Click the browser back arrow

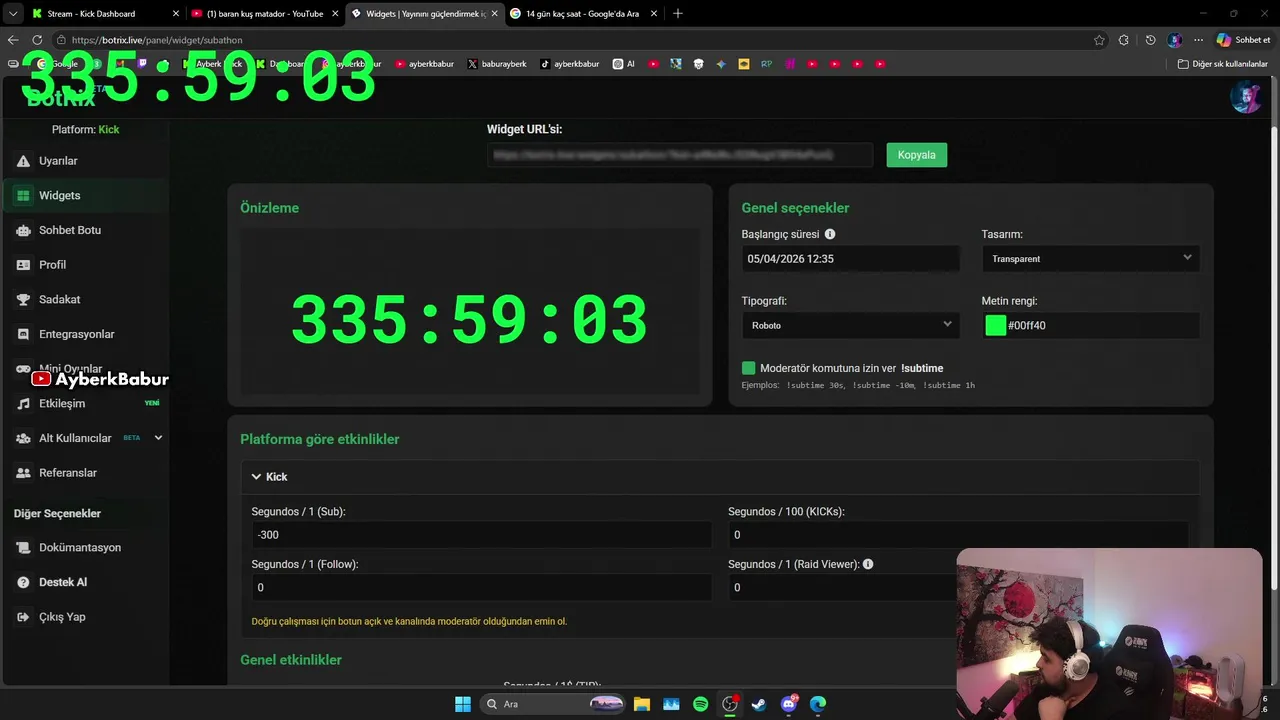click(13, 40)
